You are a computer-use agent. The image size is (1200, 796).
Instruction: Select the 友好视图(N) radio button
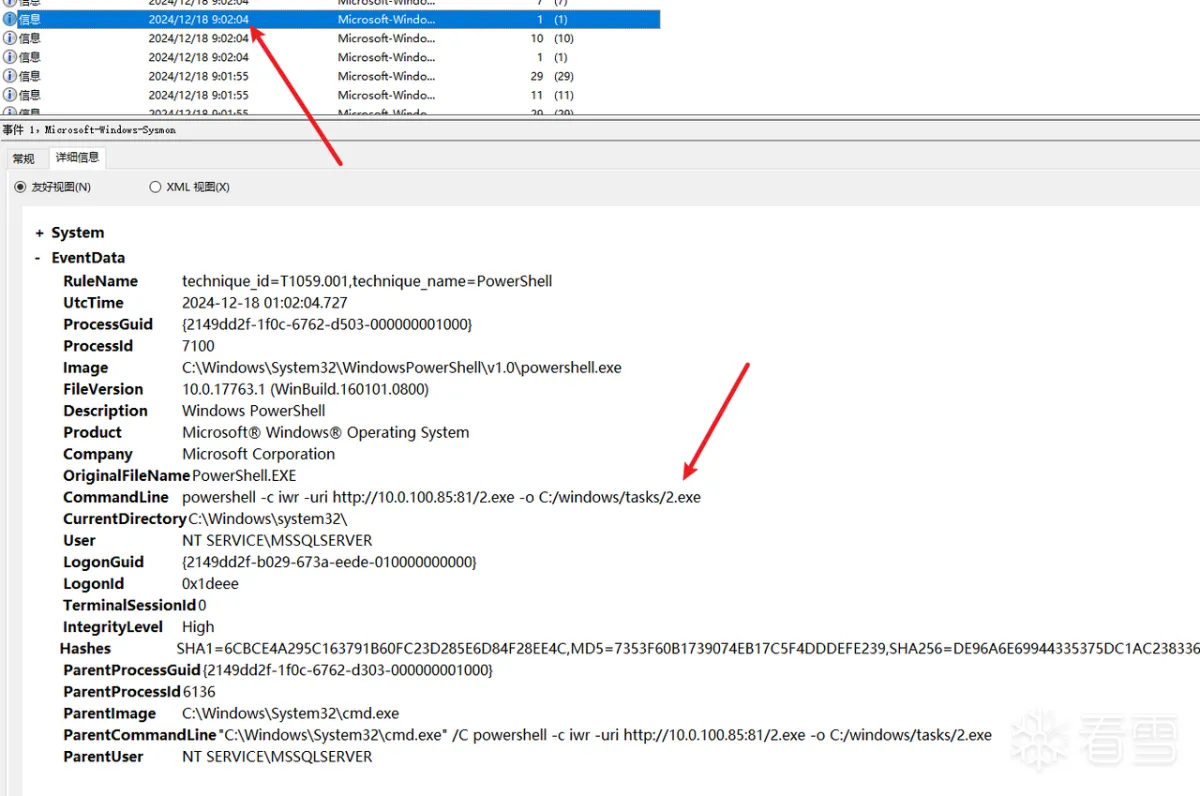20,187
